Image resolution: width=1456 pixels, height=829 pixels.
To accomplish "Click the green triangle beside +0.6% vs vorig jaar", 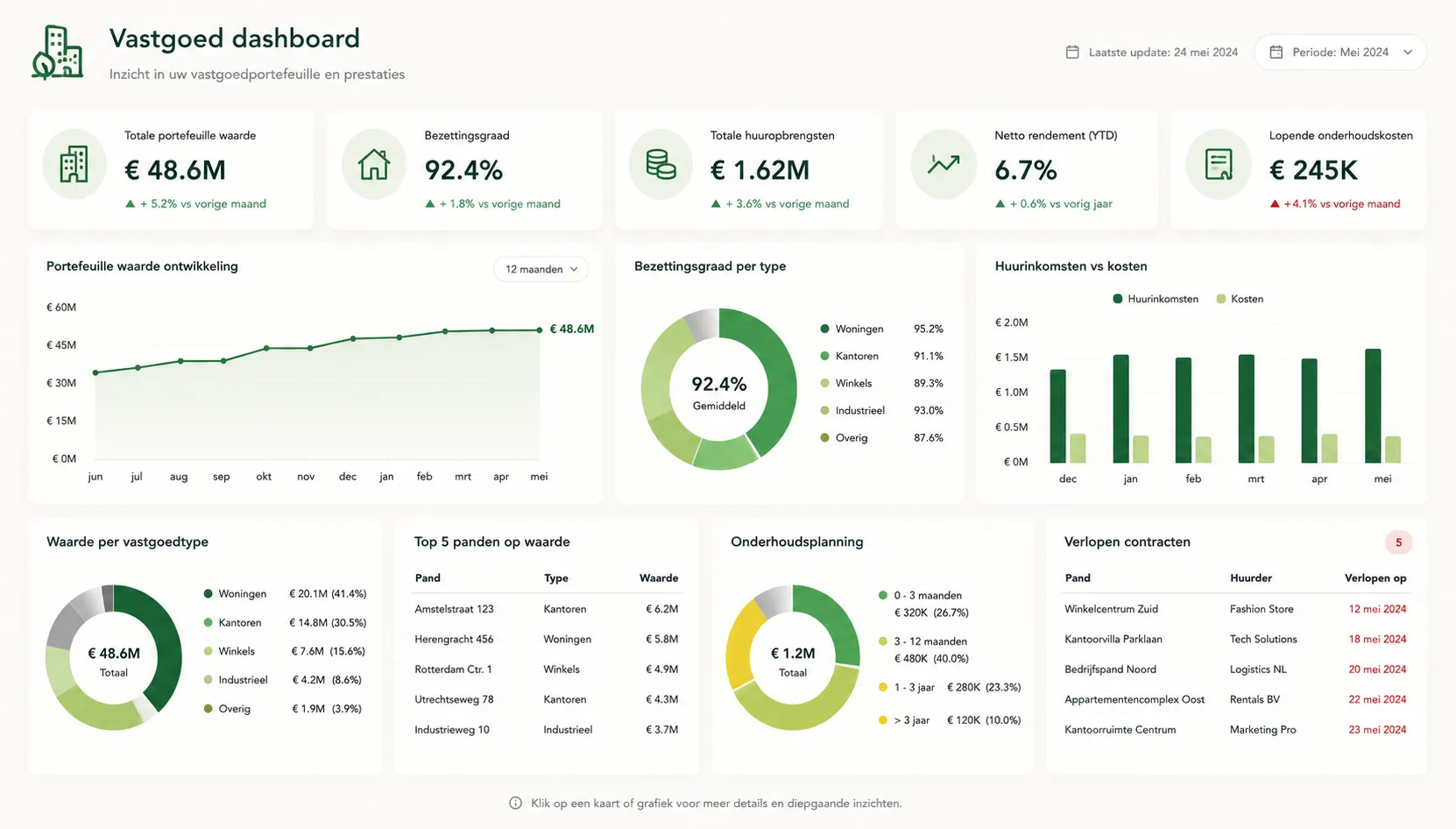I will pos(1000,204).
